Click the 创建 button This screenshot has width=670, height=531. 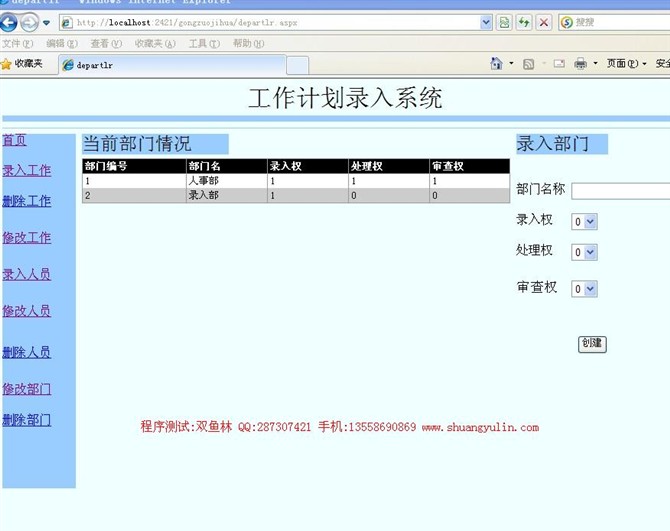(592, 344)
